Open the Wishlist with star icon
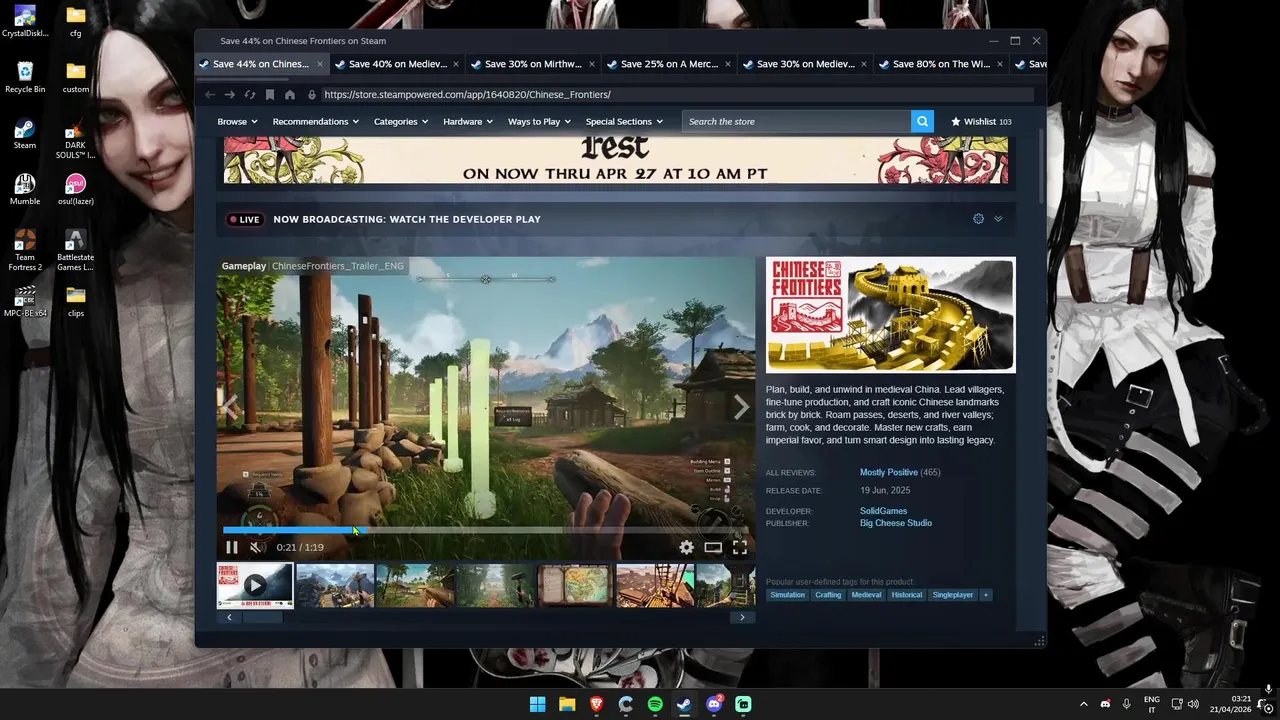 (x=981, y=121)
